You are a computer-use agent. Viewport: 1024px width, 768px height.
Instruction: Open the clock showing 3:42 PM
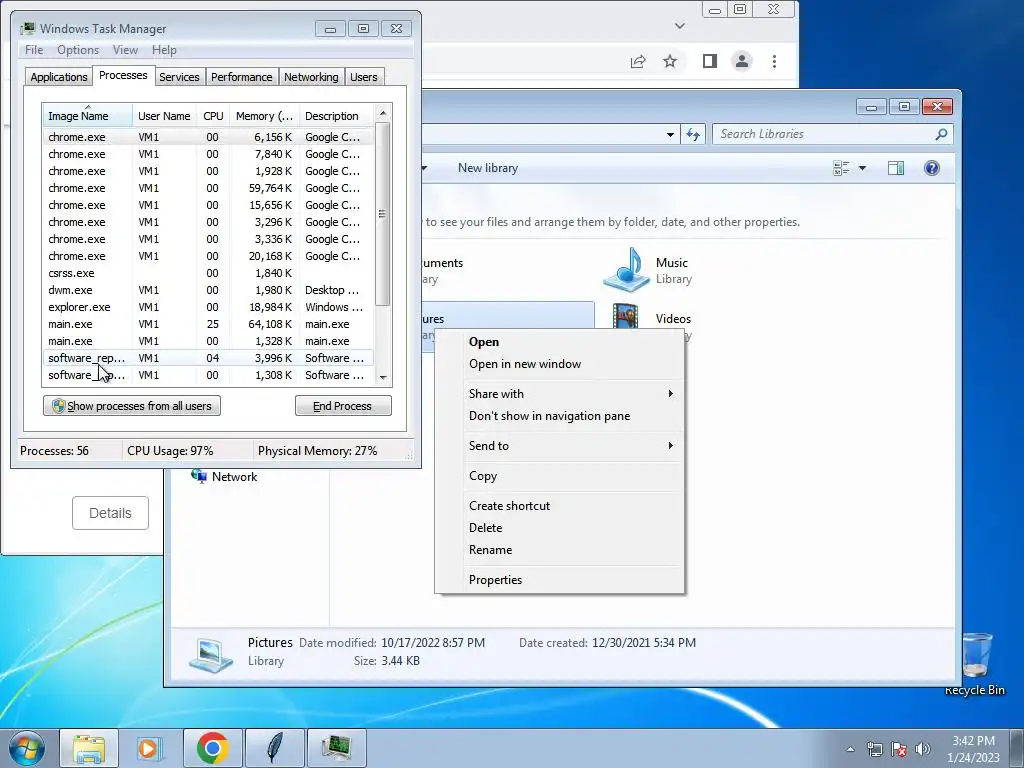(x=973, y=749)
